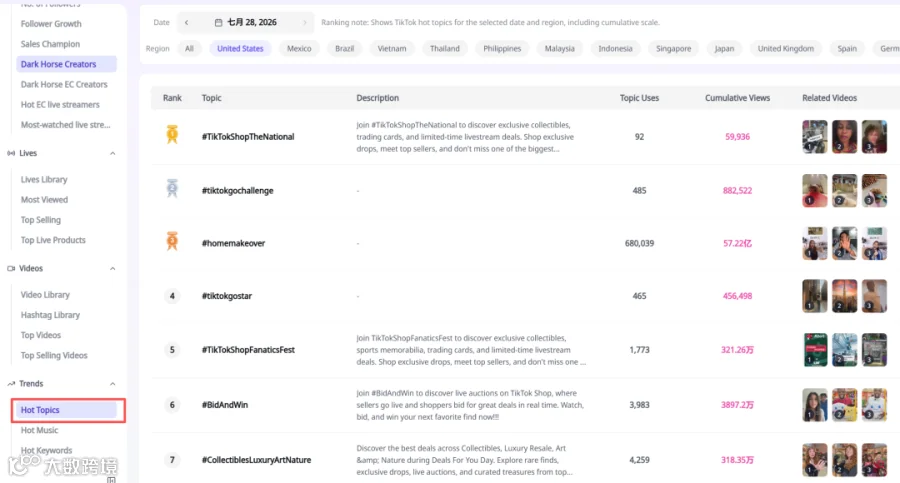Open Most Viewed in sidebar
The width and height of the screenshot is (900, 483).
point(44,199)
